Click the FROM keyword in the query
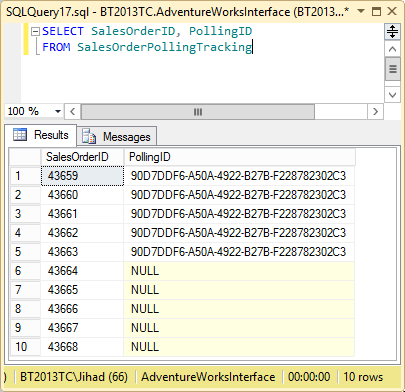This screenshot has width=405, height=392. pyautogui.click(x=56, y=47)
